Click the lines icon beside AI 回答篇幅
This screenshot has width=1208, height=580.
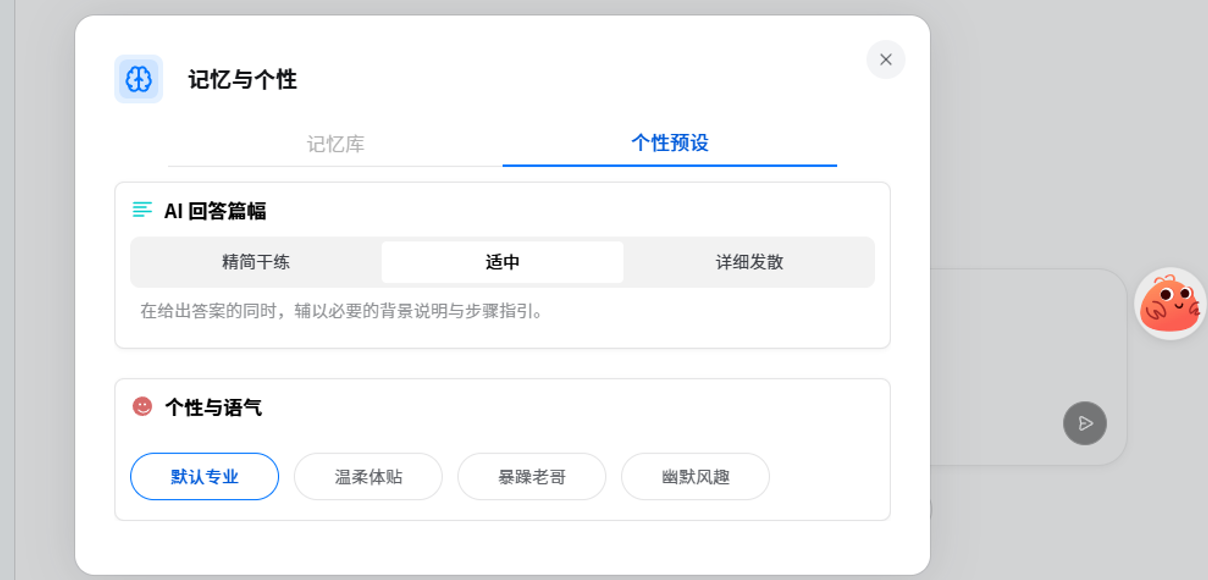click(143, 210)
